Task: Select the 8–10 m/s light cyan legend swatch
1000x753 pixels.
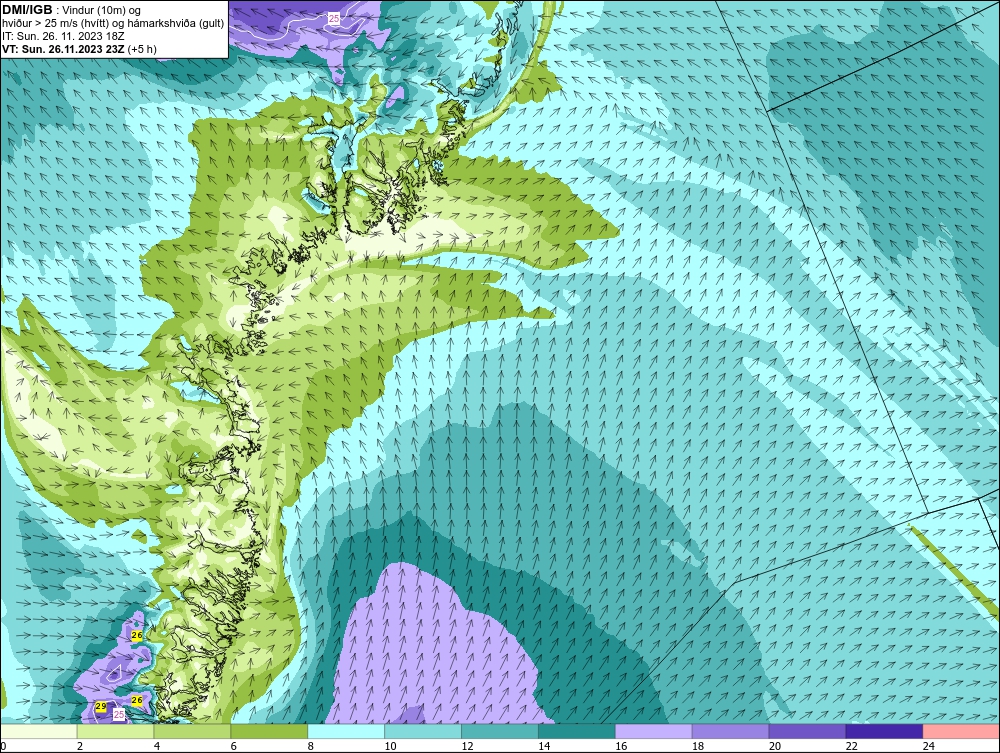Action: 346,731
